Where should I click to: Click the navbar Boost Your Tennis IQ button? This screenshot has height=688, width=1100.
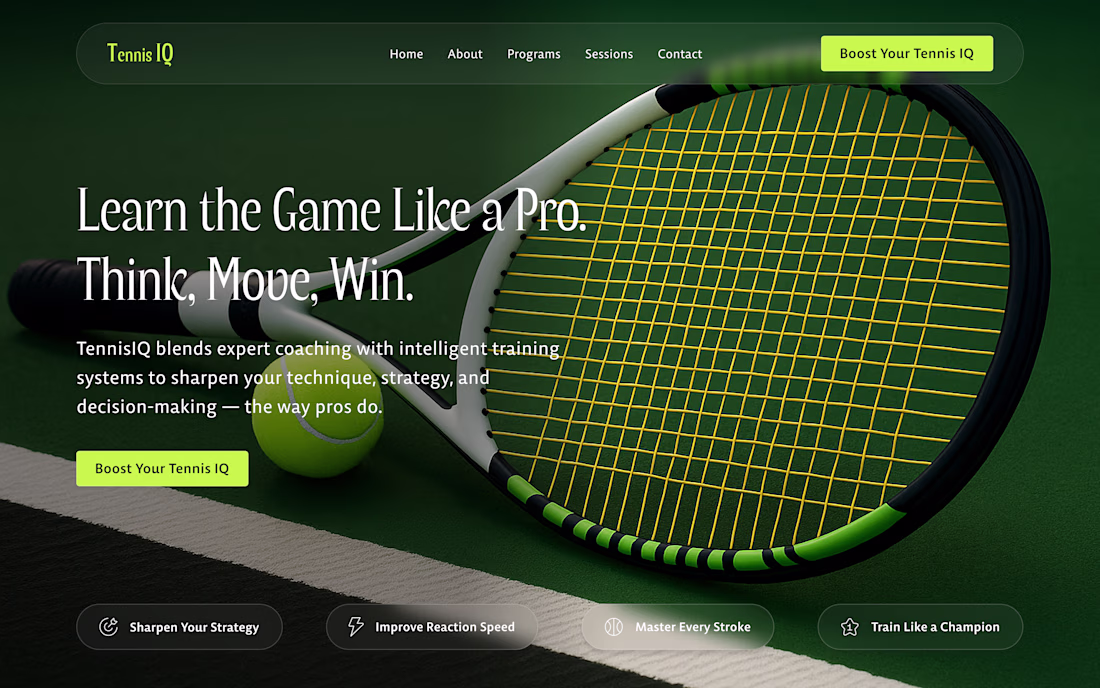[x=907, y=53]
